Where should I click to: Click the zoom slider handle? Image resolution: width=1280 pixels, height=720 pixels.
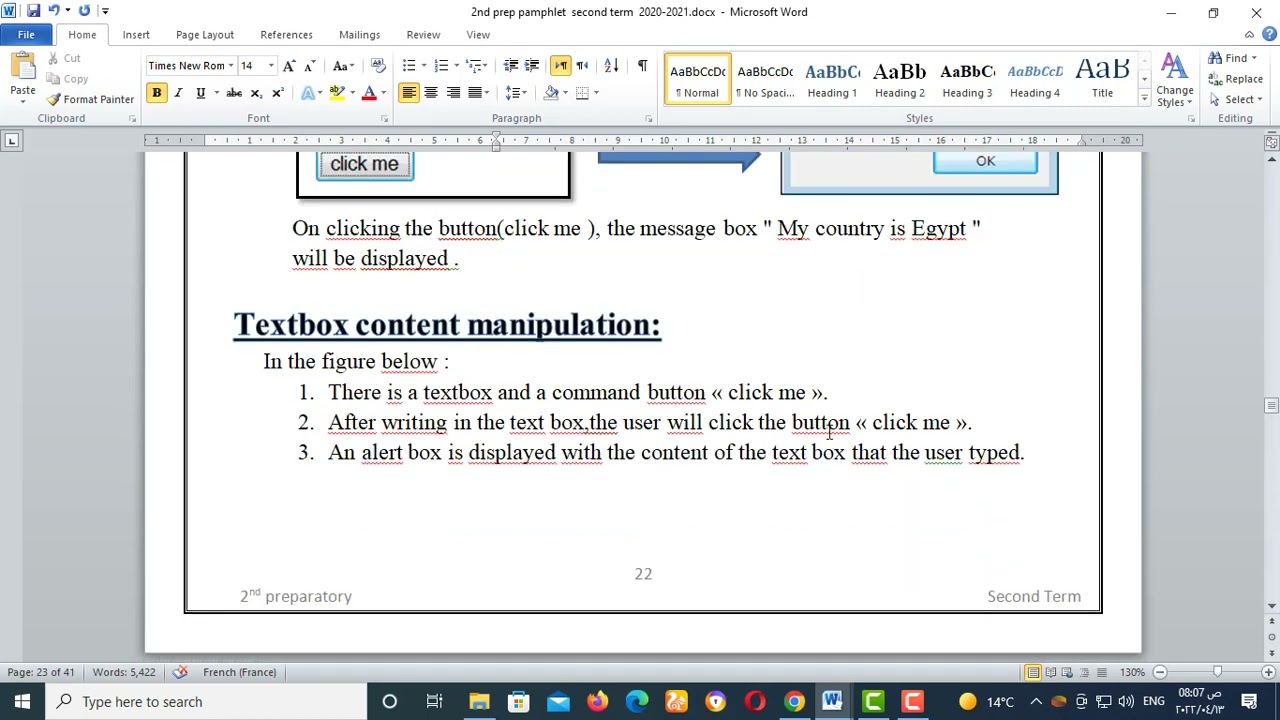1217,672
